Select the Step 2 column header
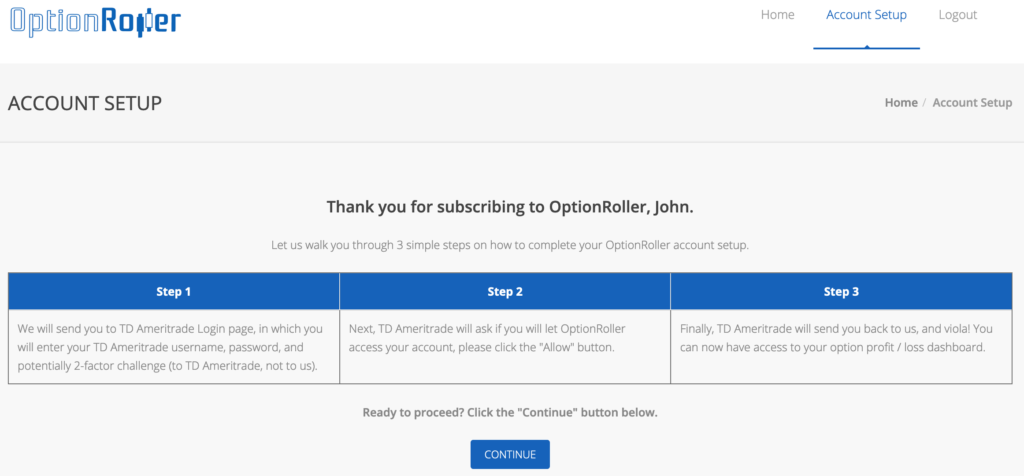Image resolution: width=1024 pixels, height=476 pixels. [505, 291]
